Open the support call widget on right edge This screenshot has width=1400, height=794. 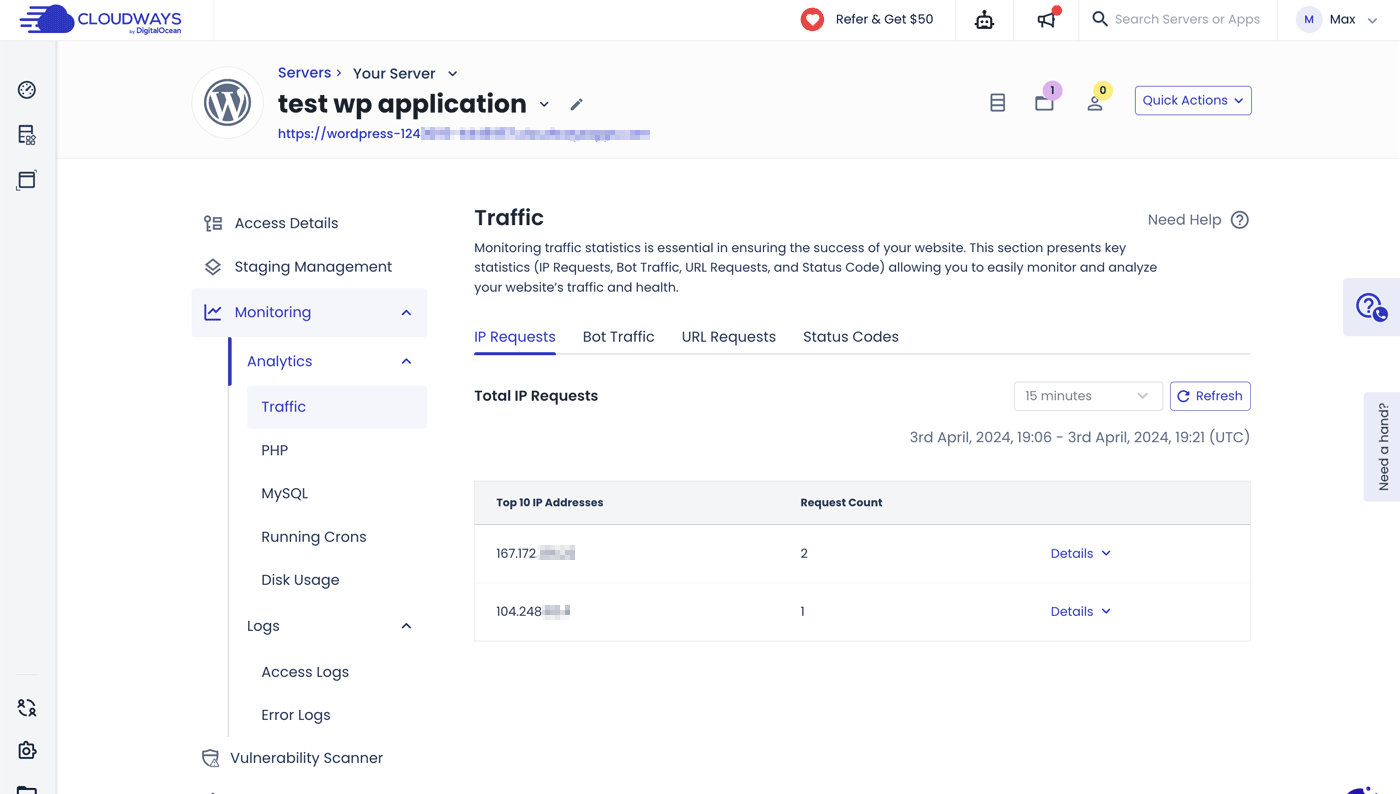pyautogui.click(x=1372, y=307)
